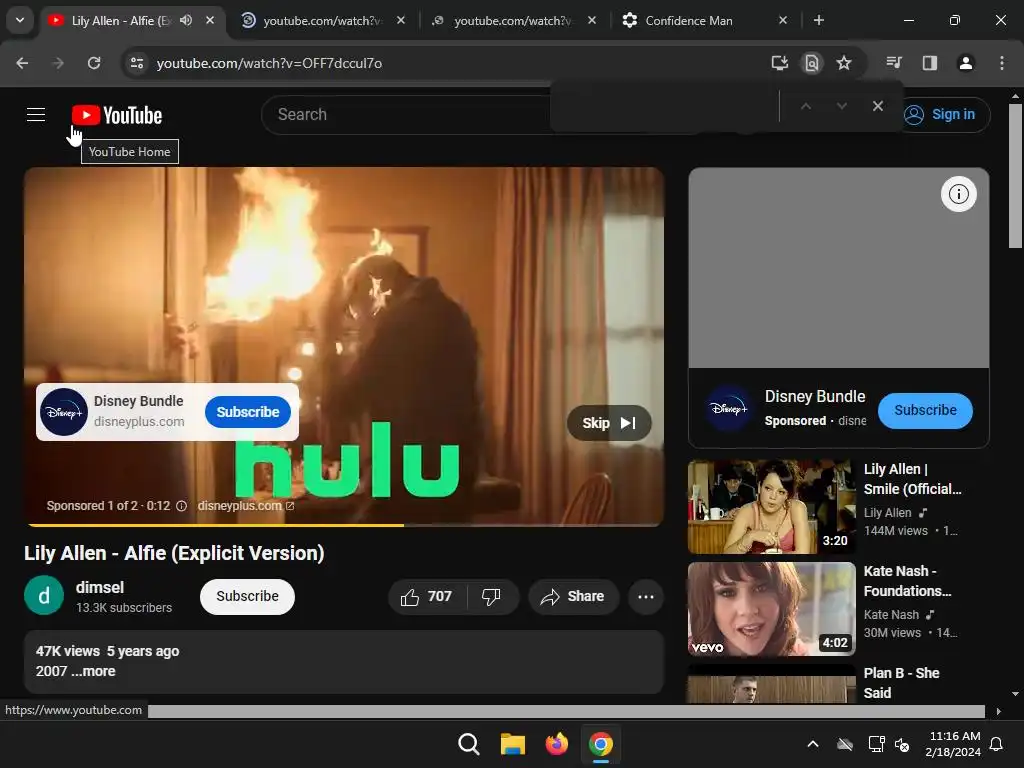
Task: Click the video ad progress bar
Action: coord(344,524)
